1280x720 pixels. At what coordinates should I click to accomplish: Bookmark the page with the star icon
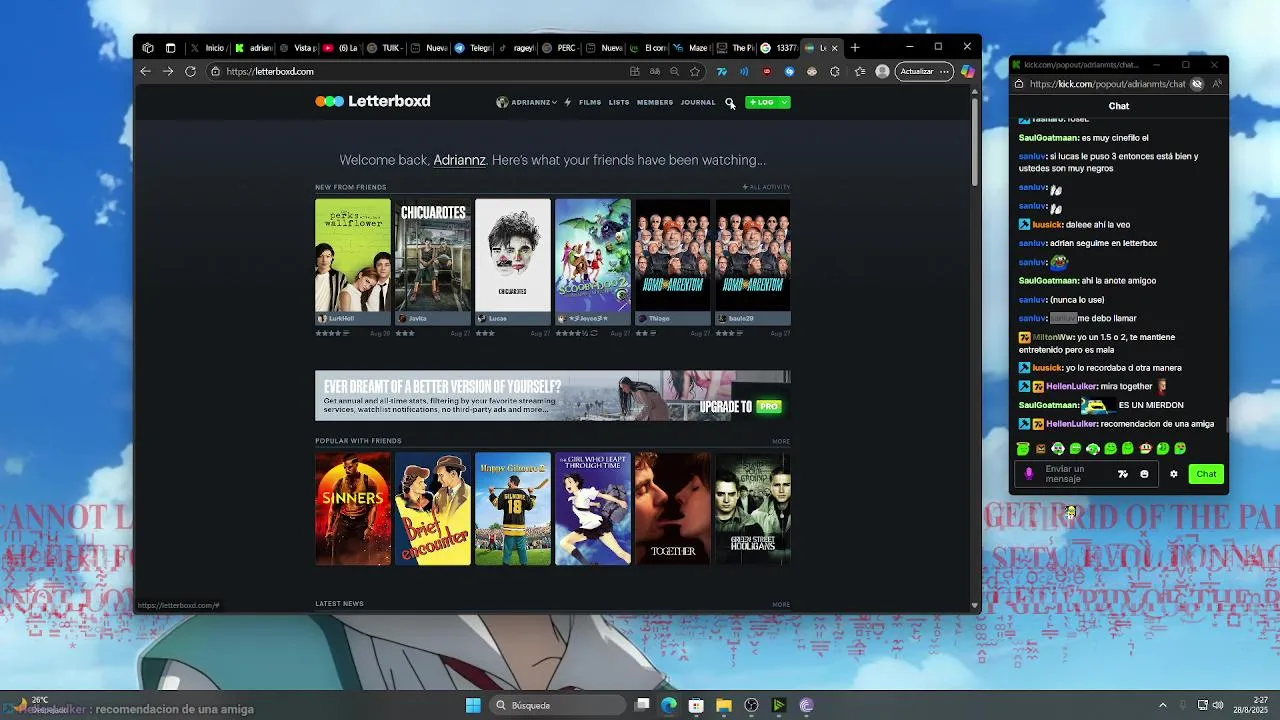[695, 71]
